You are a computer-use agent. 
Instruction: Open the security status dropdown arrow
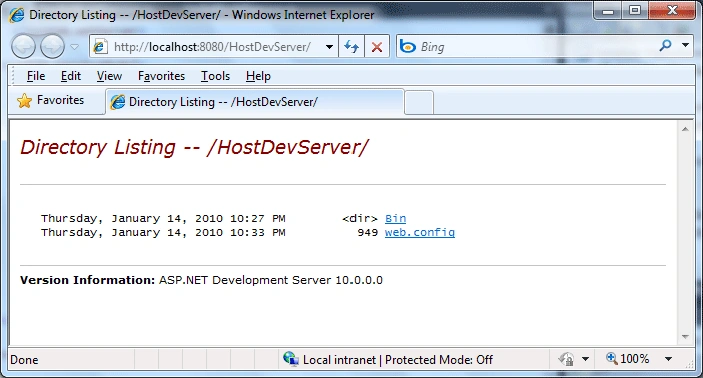click(585, 359)
